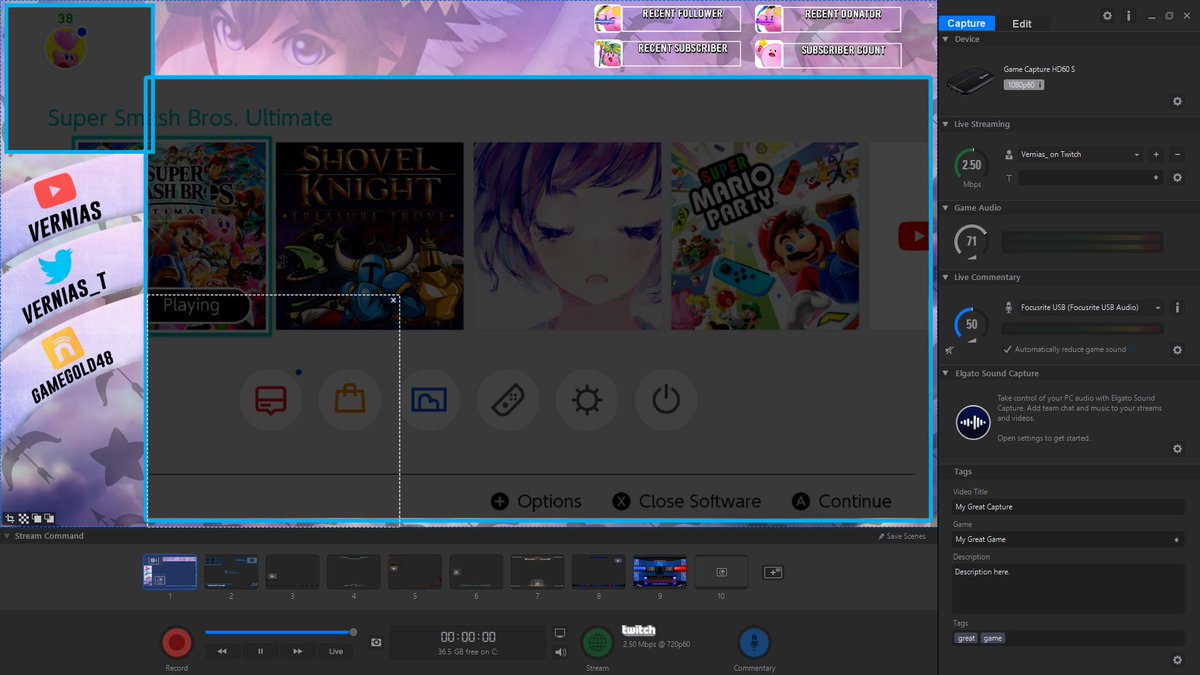
Task: Select Stream Command scene 9
Action: click(660, 572)
